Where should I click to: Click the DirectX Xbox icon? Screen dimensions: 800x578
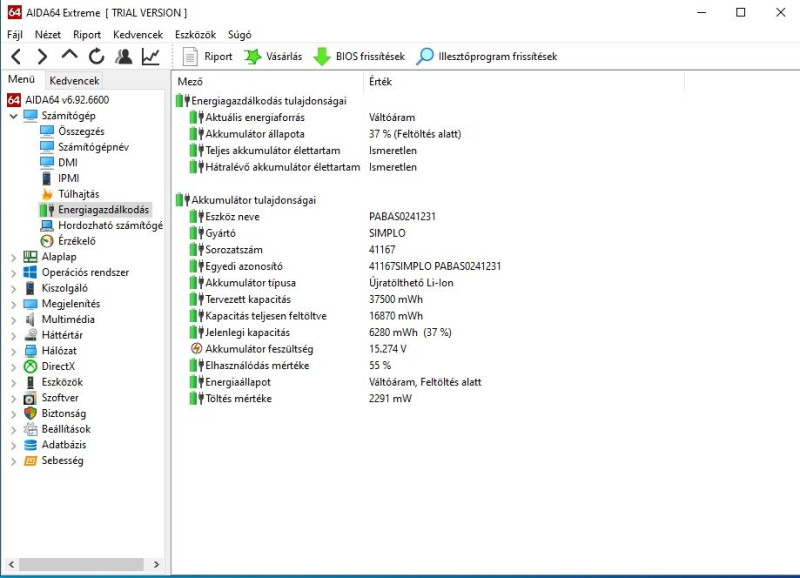pos(31,366)
